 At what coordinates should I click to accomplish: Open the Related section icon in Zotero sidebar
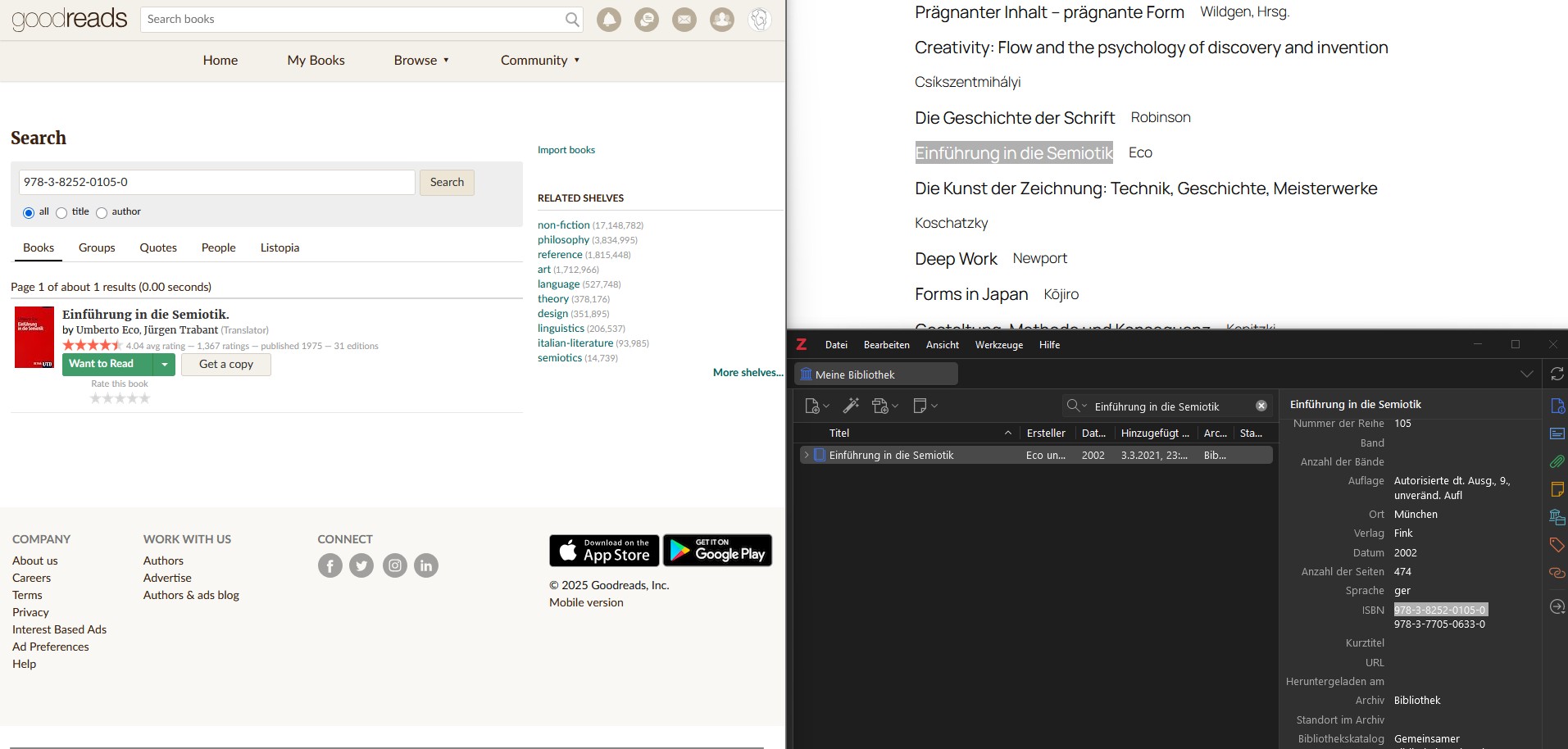tap(1557, 573)
